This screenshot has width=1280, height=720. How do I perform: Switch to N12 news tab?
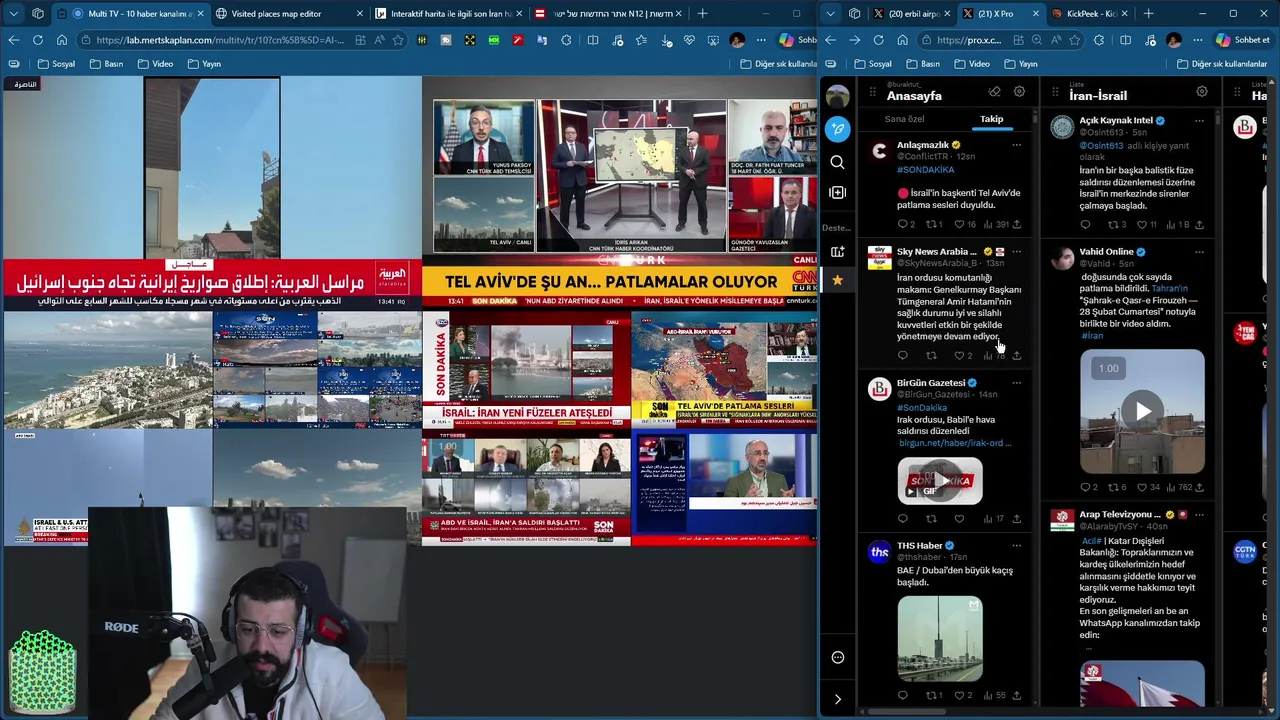tap(610, 14)
